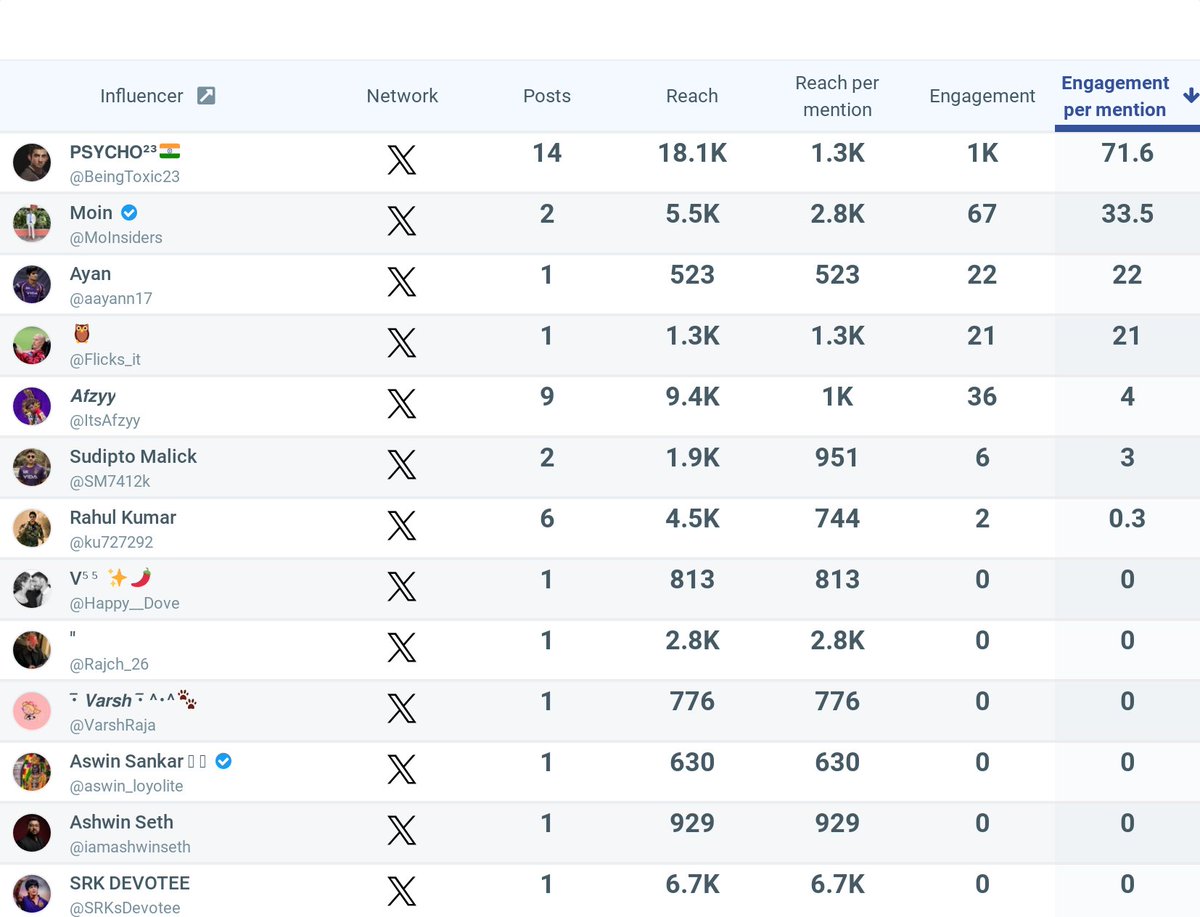Sort by Engagement column header
The height and width of the screenshot is (917, 1200).
(x=982, y=96)
